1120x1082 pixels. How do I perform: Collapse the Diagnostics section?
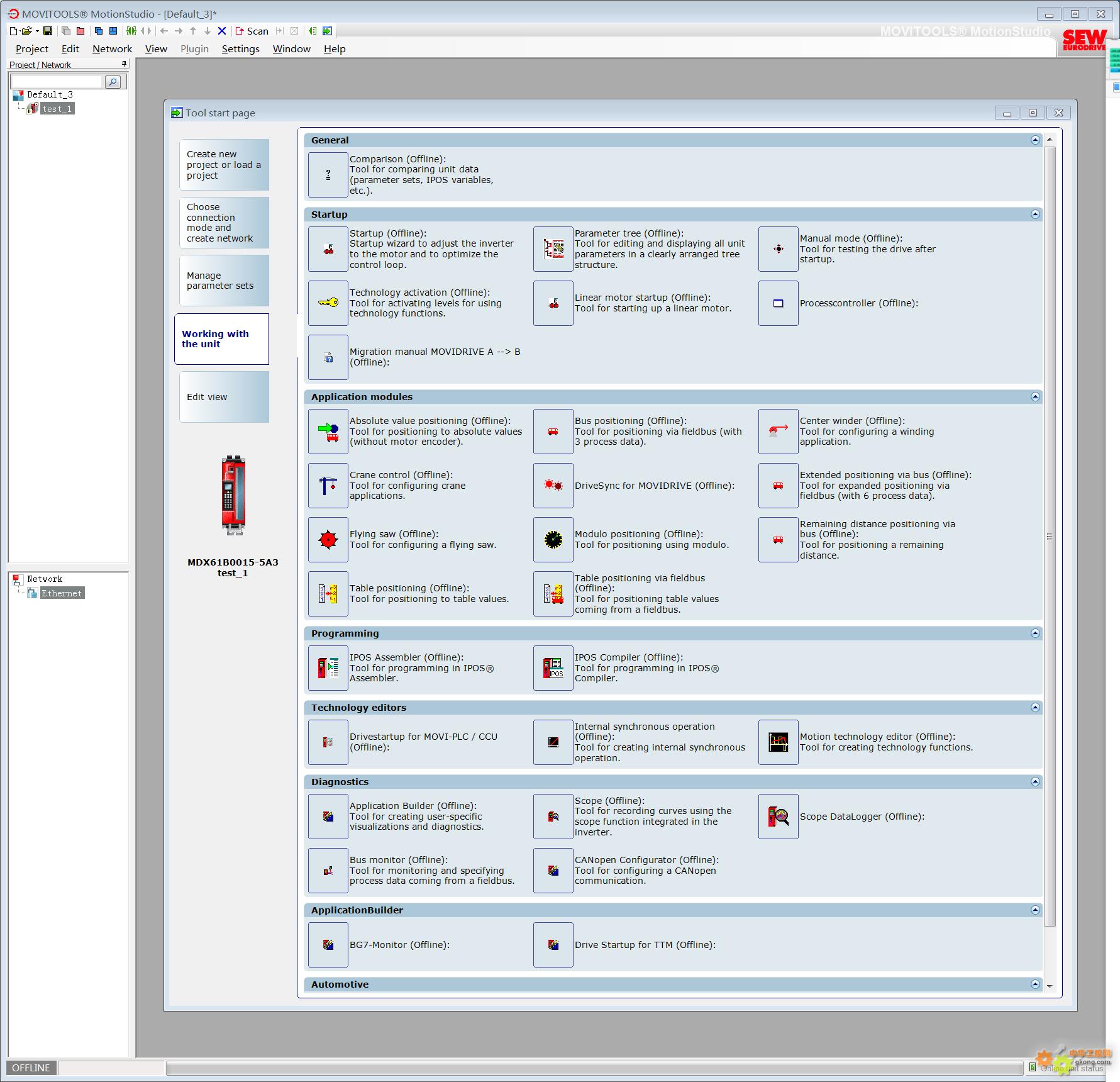(x=1035, y=782)
